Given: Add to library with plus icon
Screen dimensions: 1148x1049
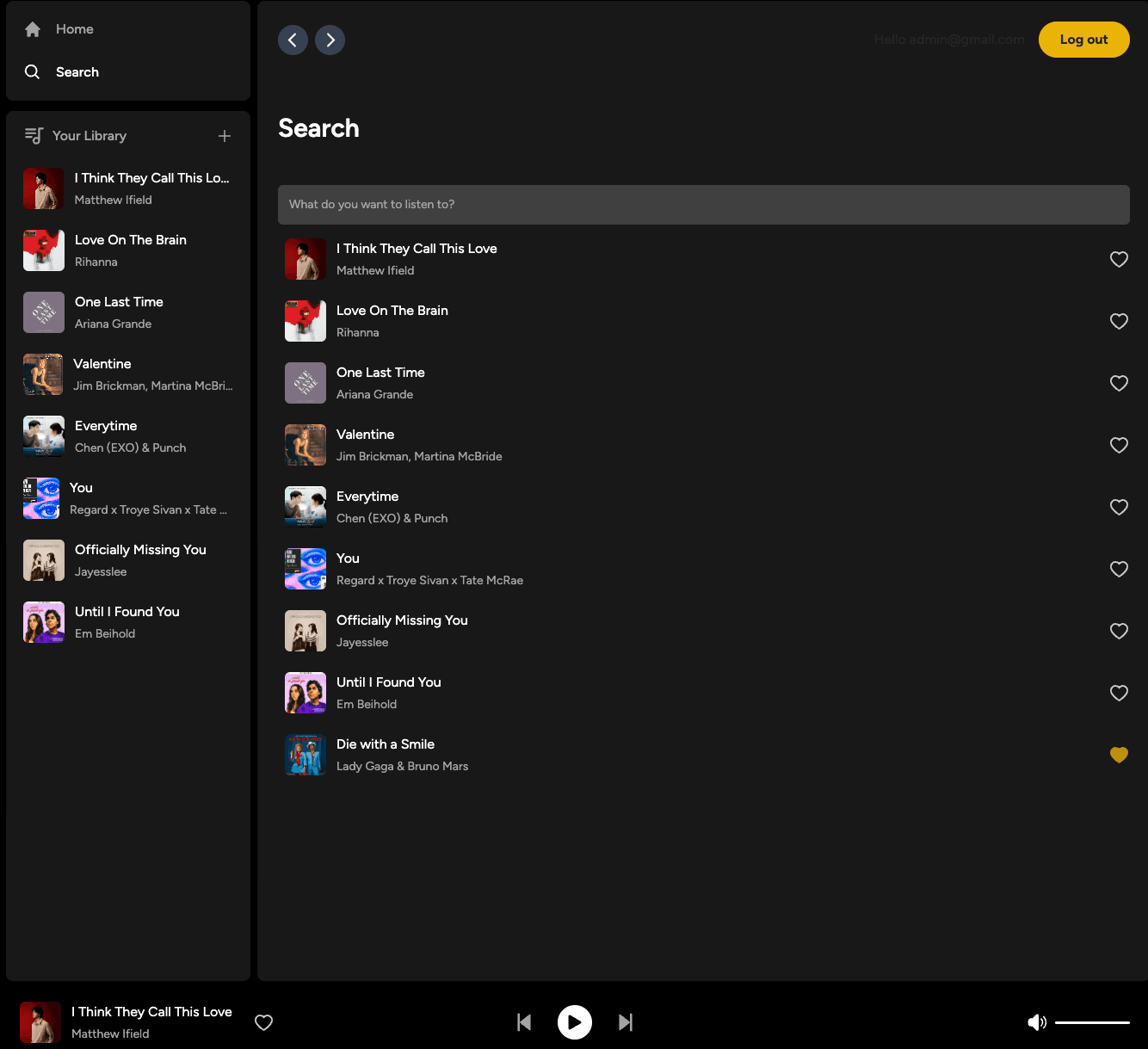Looking at the screenshot, I should click(x=225, y=136).
